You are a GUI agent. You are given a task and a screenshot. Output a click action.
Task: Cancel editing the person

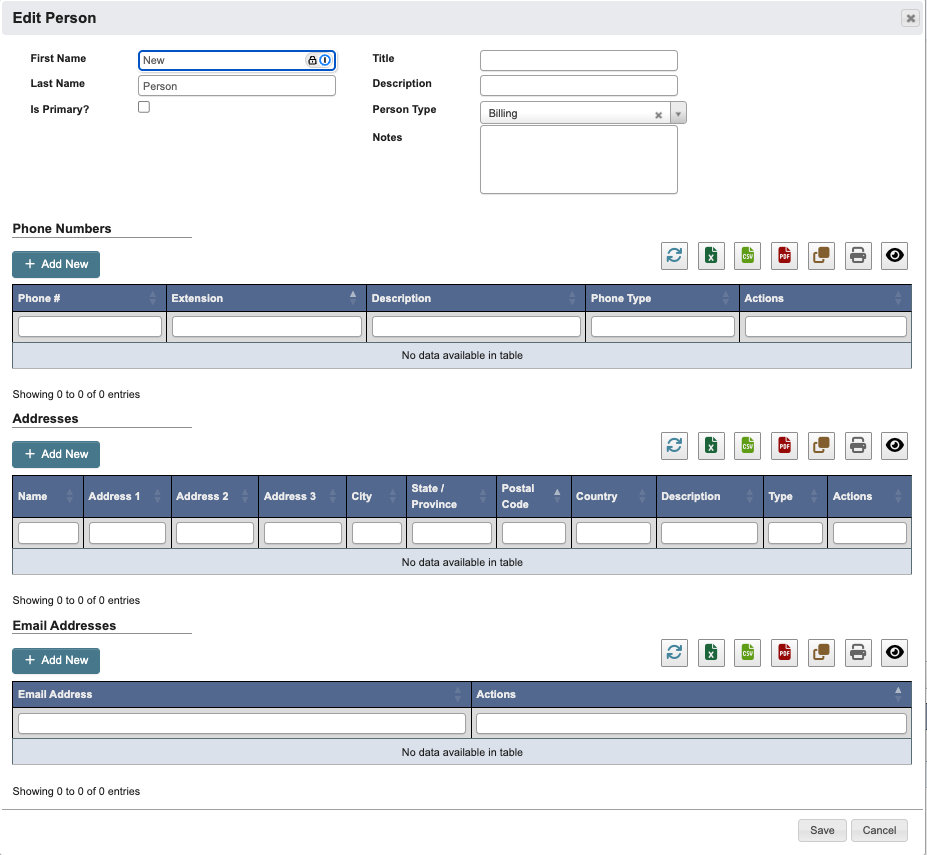click(x=879, y=830)
